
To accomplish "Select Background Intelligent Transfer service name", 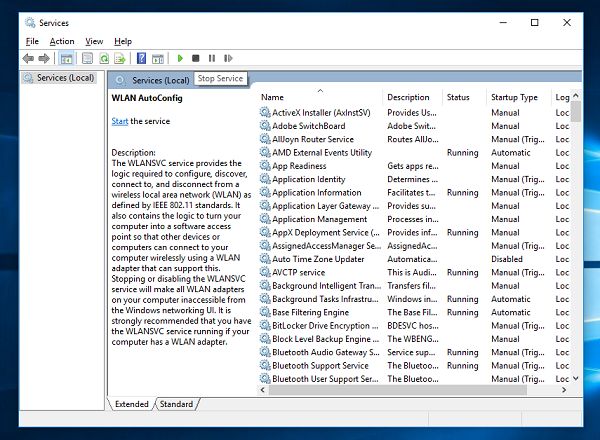I will (x=326, y=285).
